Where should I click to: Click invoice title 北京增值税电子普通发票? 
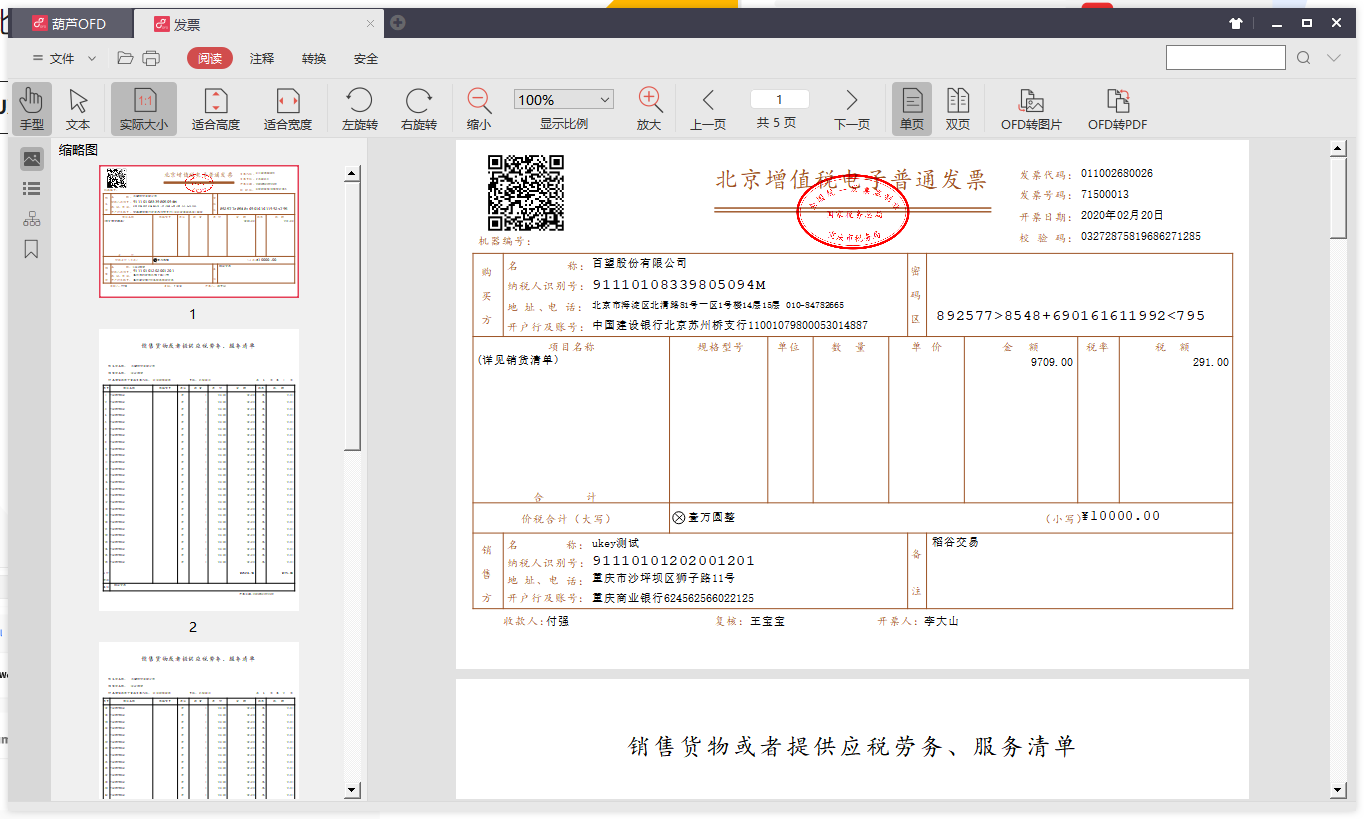tap(851, 179)
